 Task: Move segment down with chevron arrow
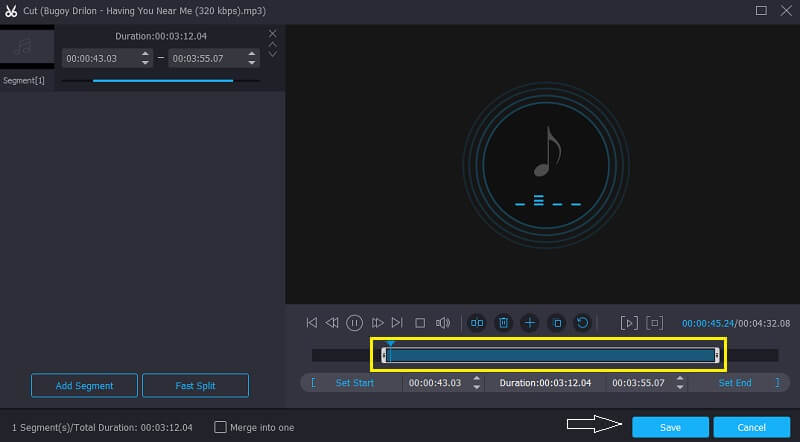click(272, 55)
